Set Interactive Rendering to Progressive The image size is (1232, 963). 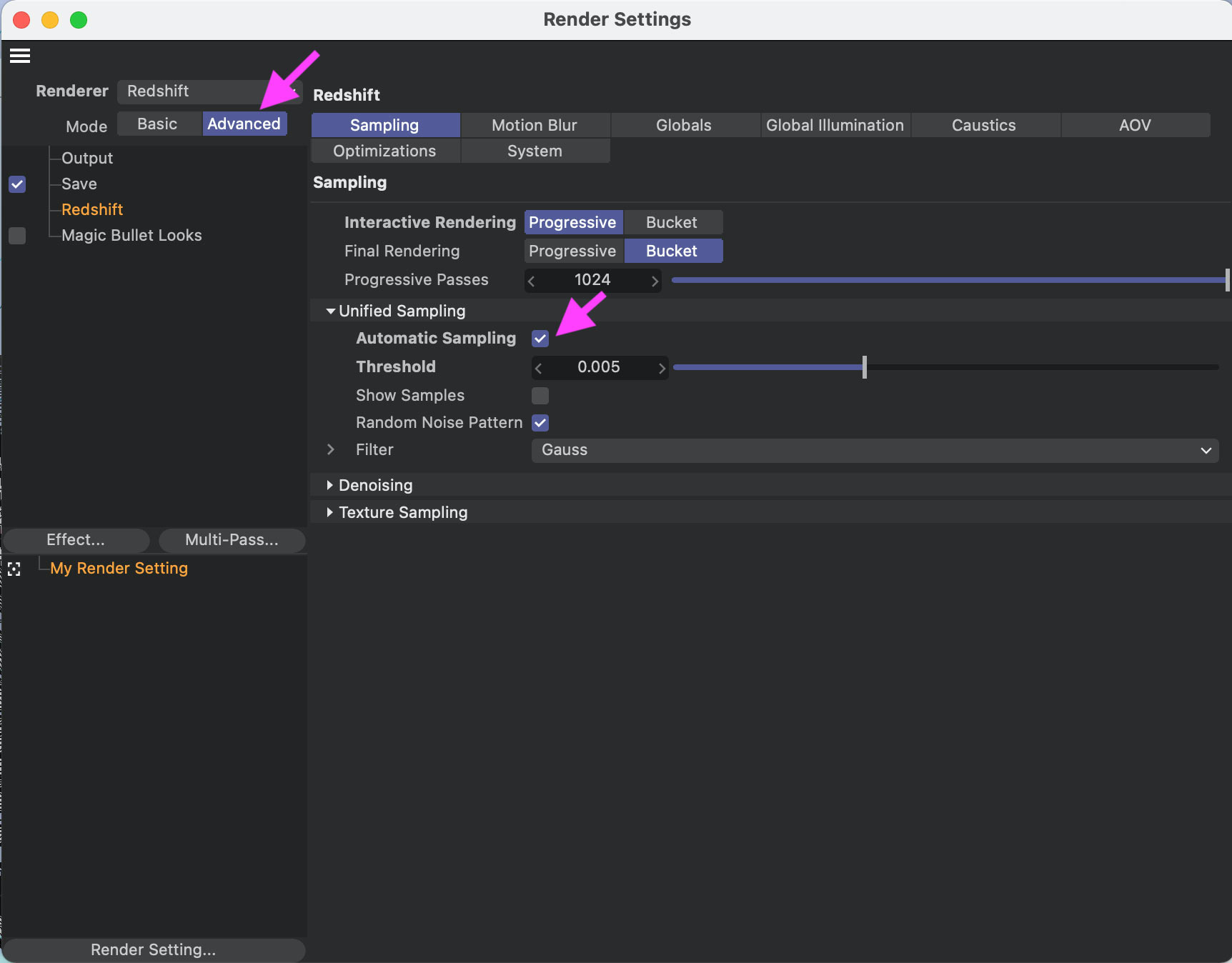pyautogui.click(x=573, y=222)
